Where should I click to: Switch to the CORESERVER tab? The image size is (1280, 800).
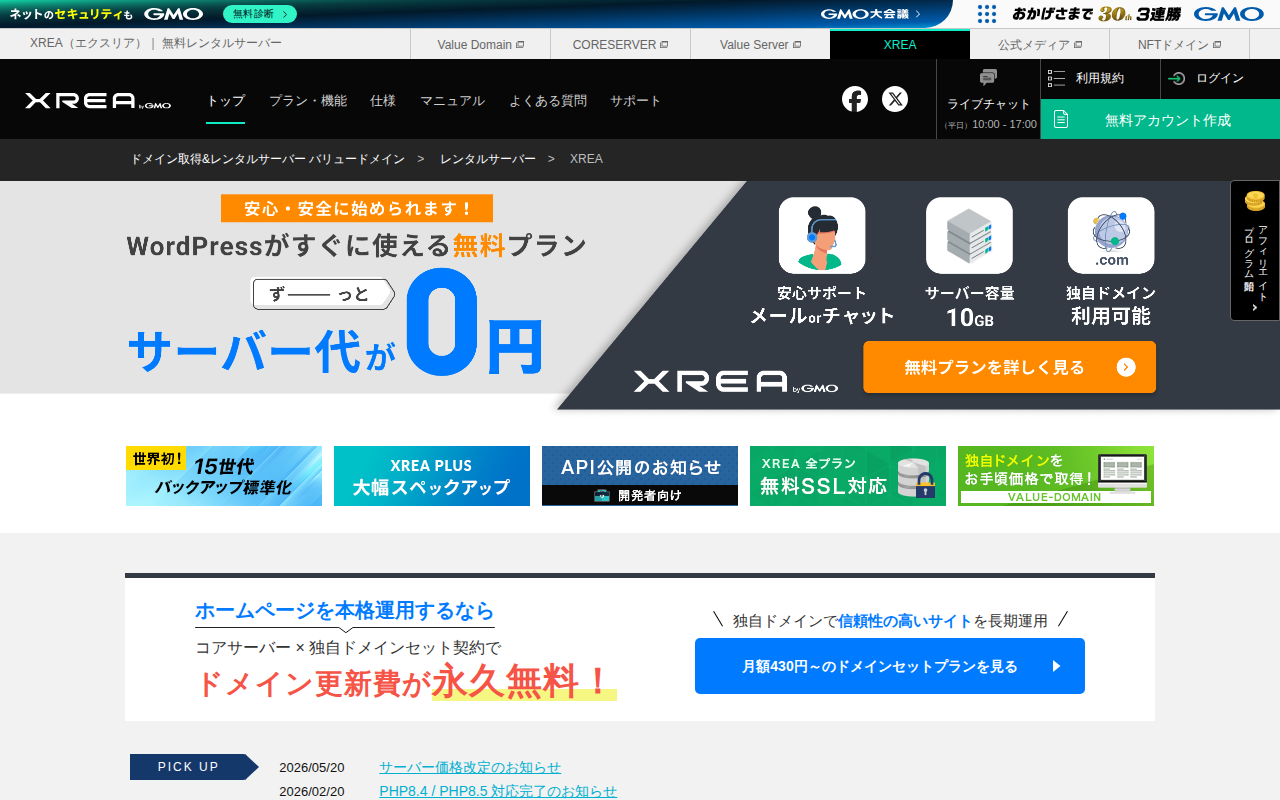(620, 45)
